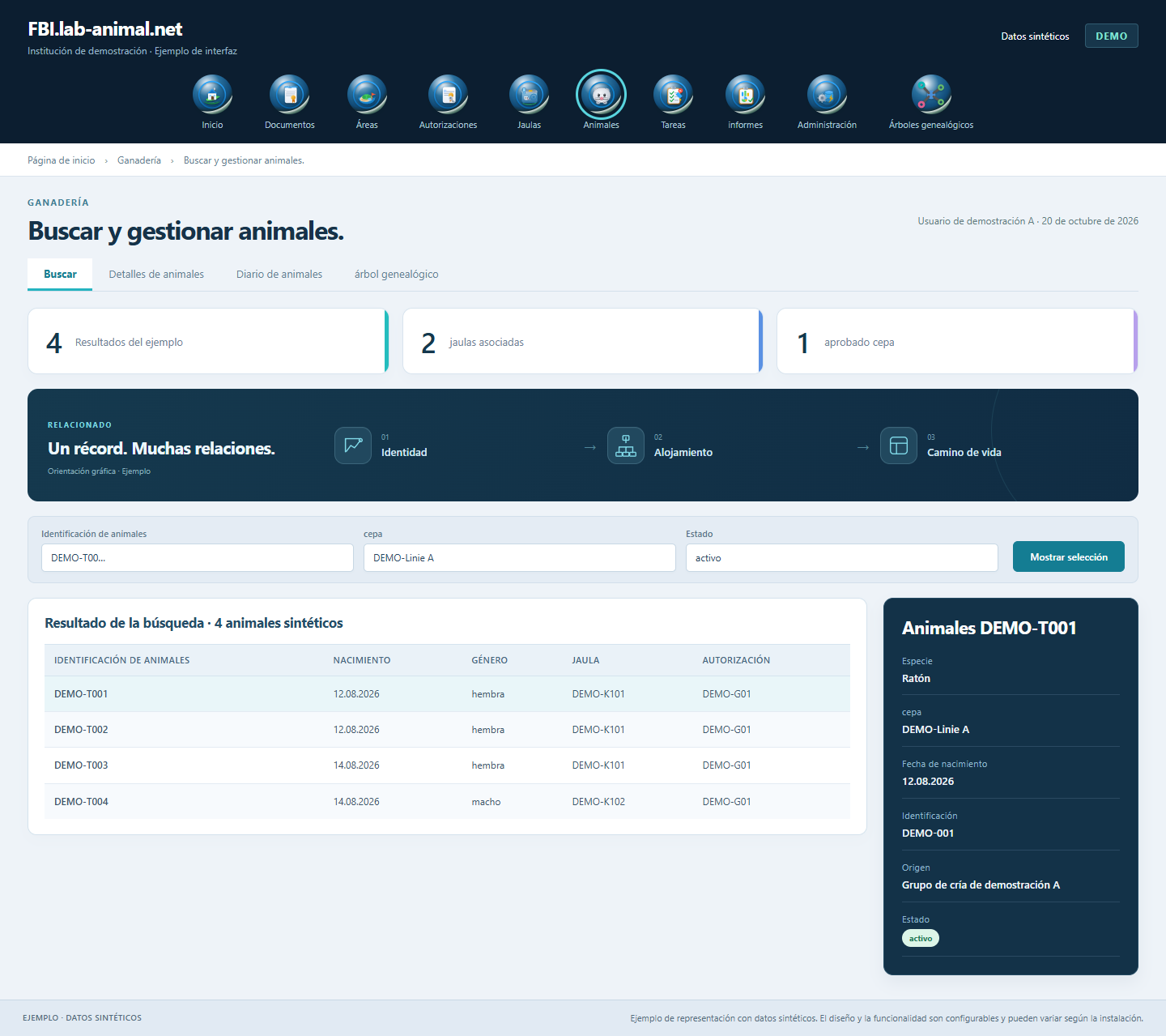
Task: Open the Estado field showing activo
Action: [842, 558]
